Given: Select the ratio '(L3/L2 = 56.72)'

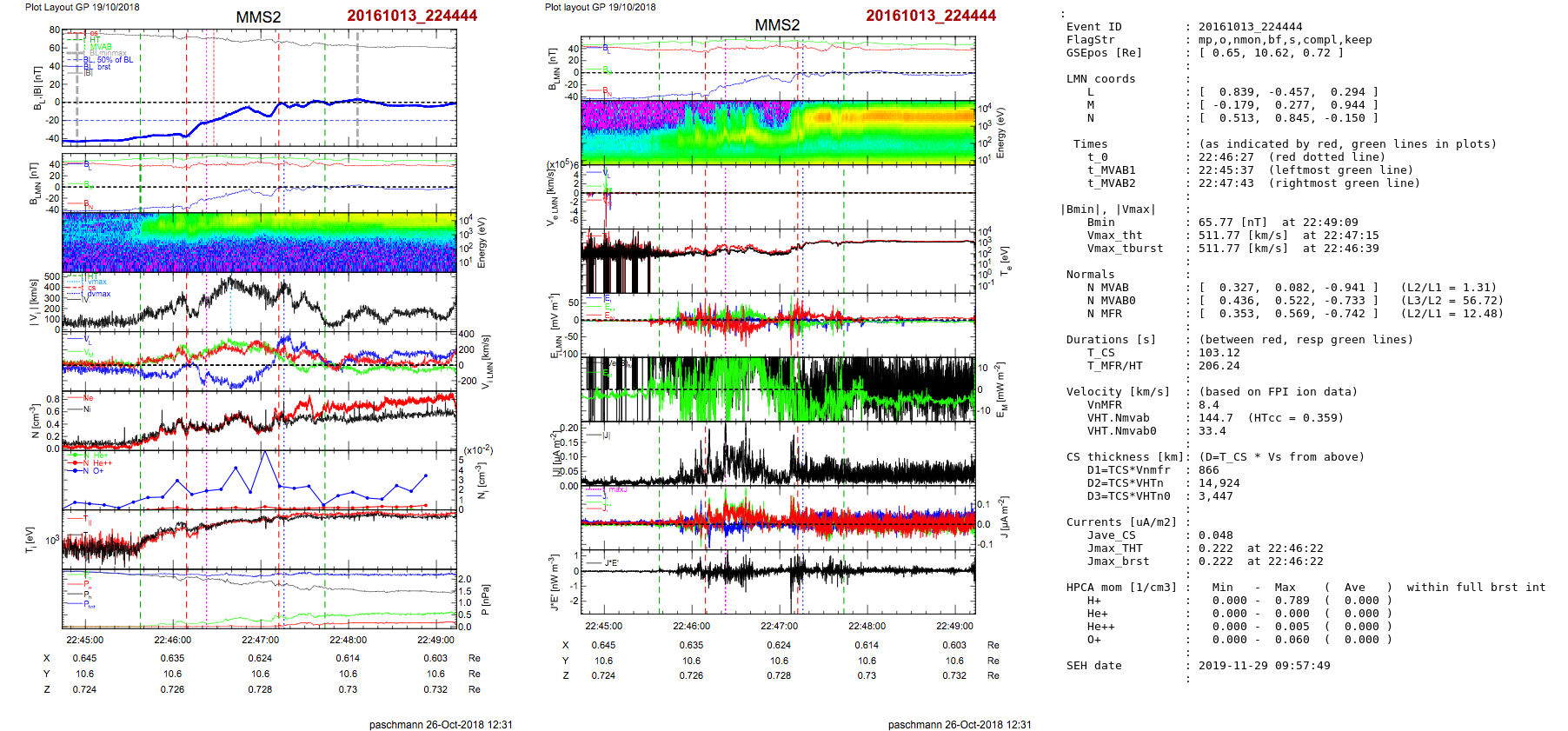Looking at the screenshot, I should point(1452,301).
